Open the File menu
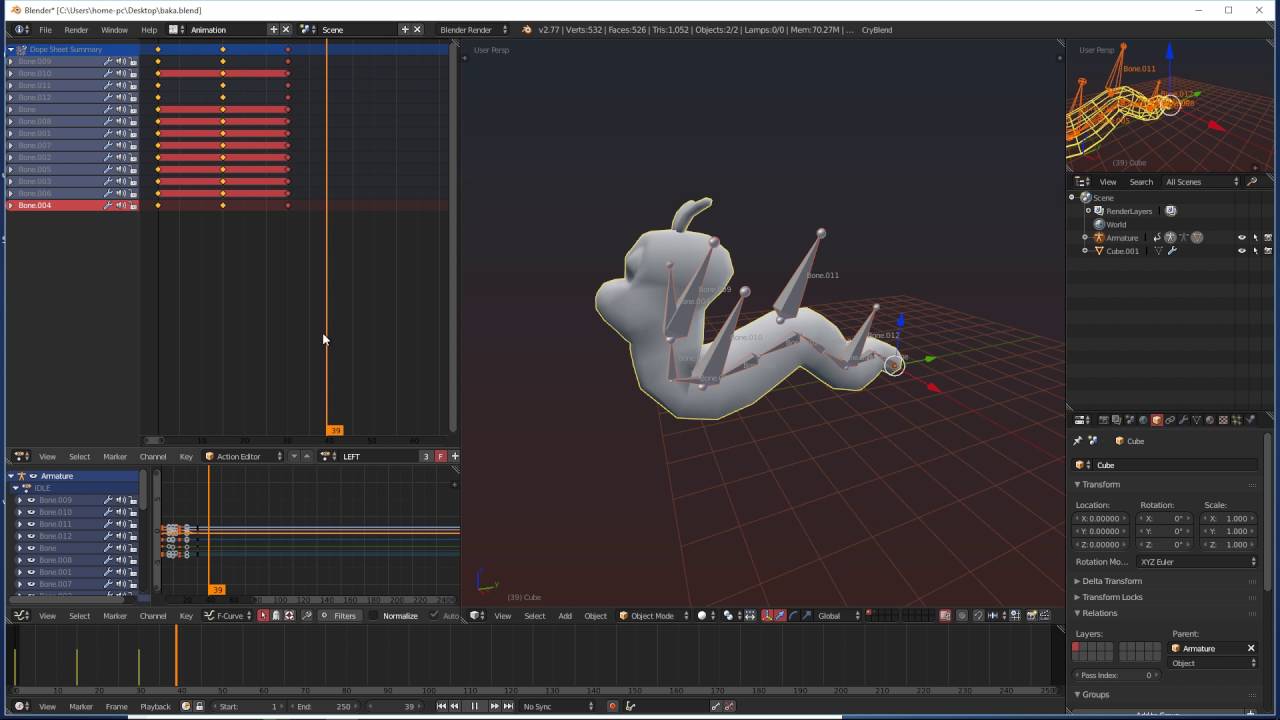This screenshot has width=1280, height=720. pyautogui.click(x=45, y=30)
